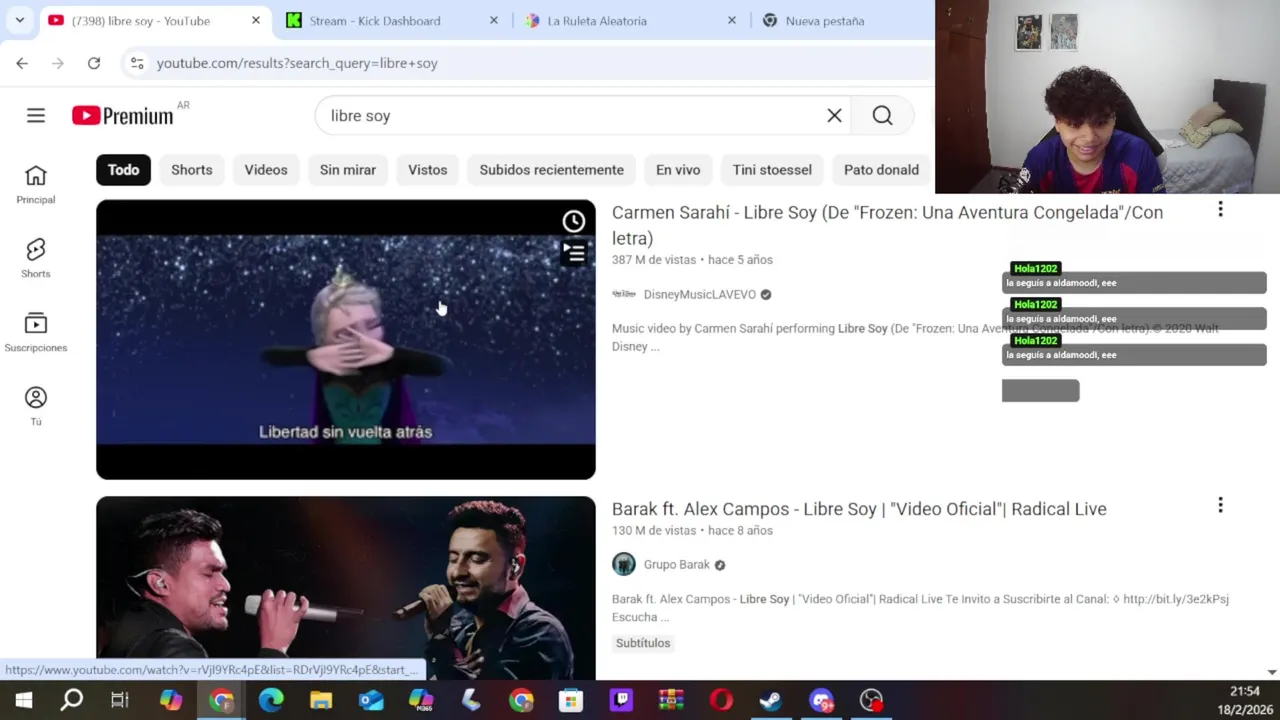
Task: Close the libre soy YouTube tab
Action: tap(256, 20)
